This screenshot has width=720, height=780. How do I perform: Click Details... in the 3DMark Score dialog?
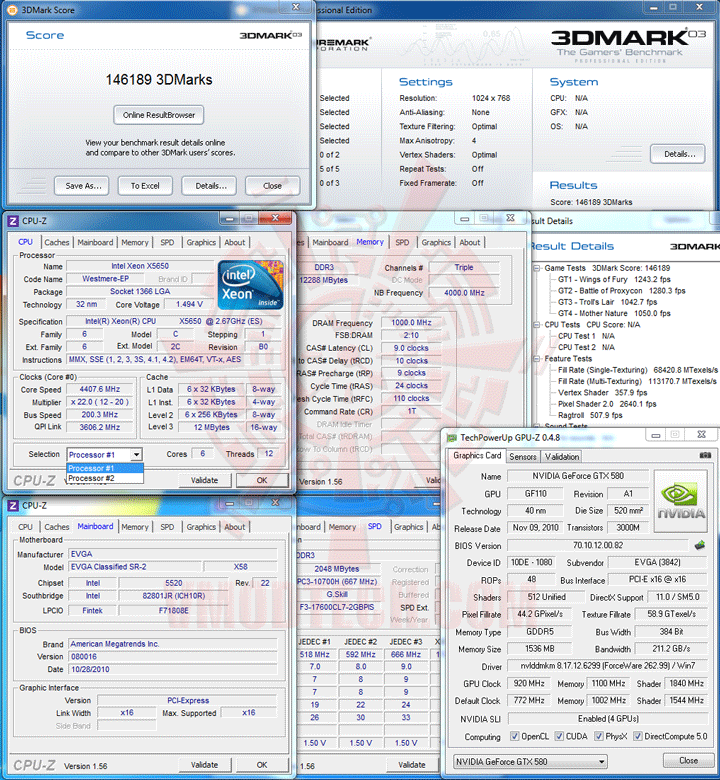point(210,186)
